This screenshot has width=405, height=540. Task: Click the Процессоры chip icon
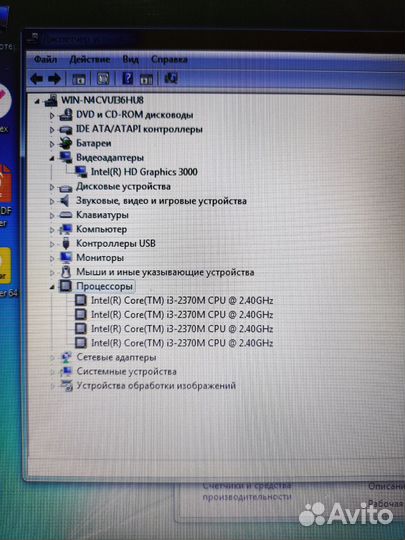click(x=65, y=286)
